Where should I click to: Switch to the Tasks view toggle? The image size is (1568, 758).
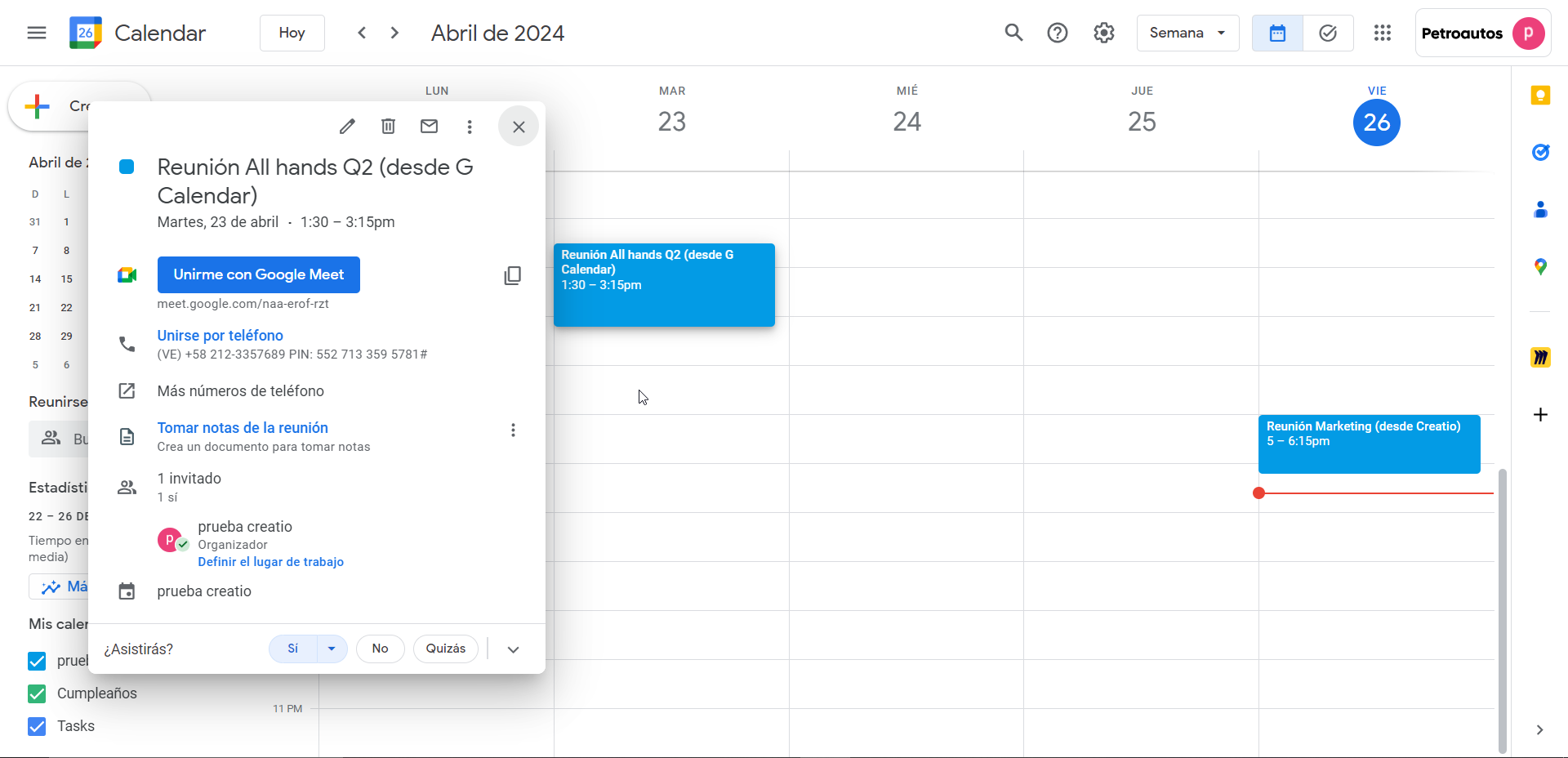1328,33
